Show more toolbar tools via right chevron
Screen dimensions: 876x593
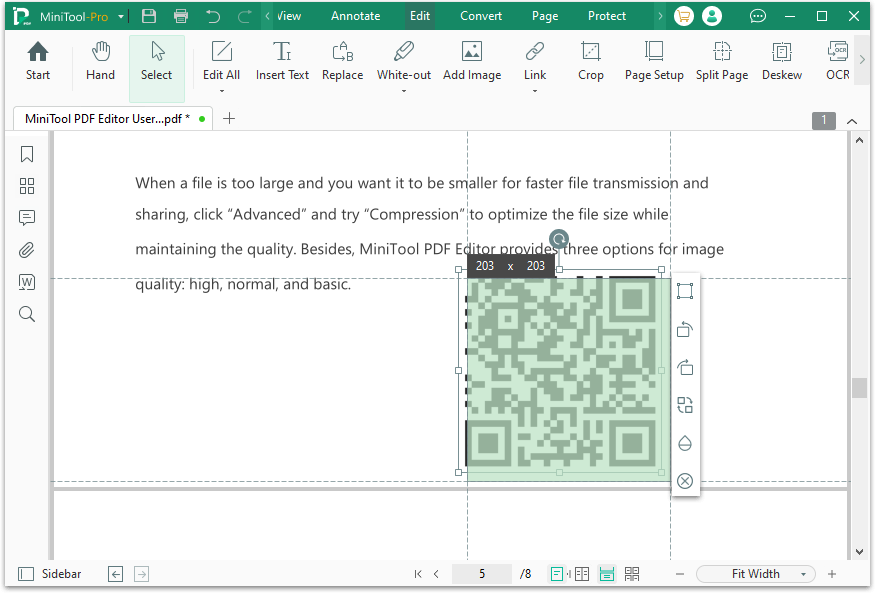click(862, 59)
